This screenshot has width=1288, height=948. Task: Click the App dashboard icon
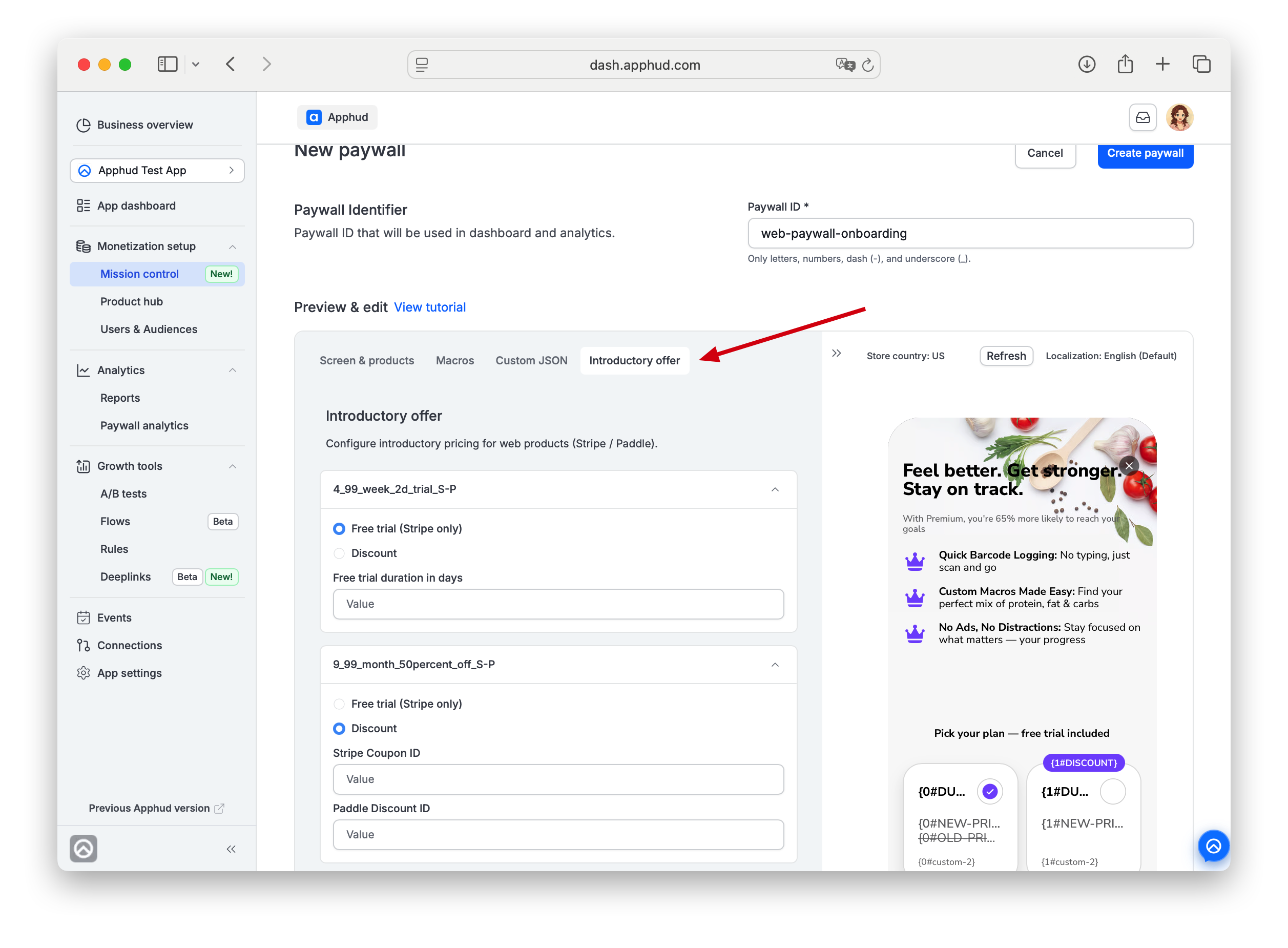pos(83,205)
